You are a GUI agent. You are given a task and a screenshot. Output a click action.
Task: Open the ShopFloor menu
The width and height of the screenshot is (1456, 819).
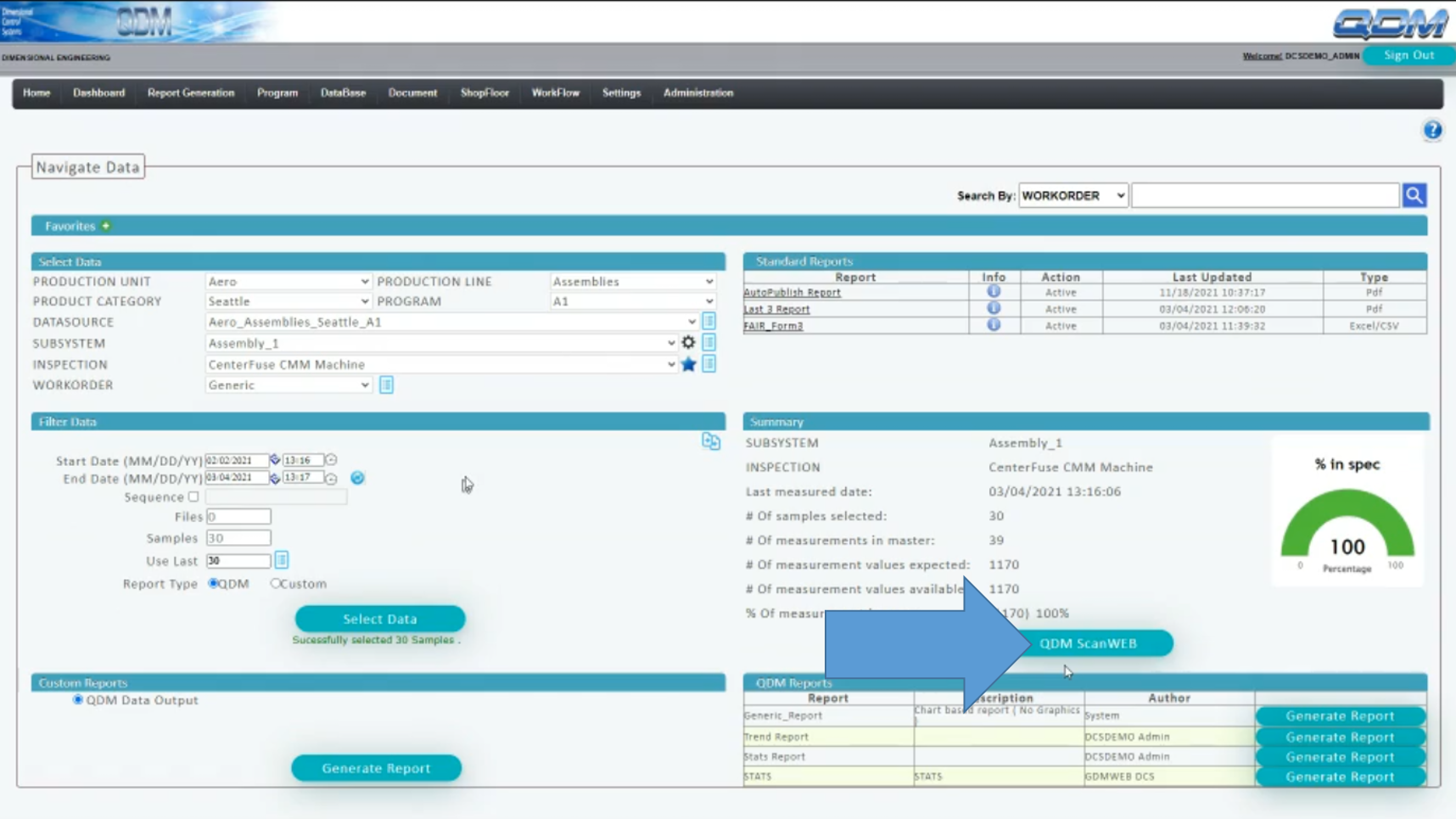pyautogui.click(x=484, y=93)
